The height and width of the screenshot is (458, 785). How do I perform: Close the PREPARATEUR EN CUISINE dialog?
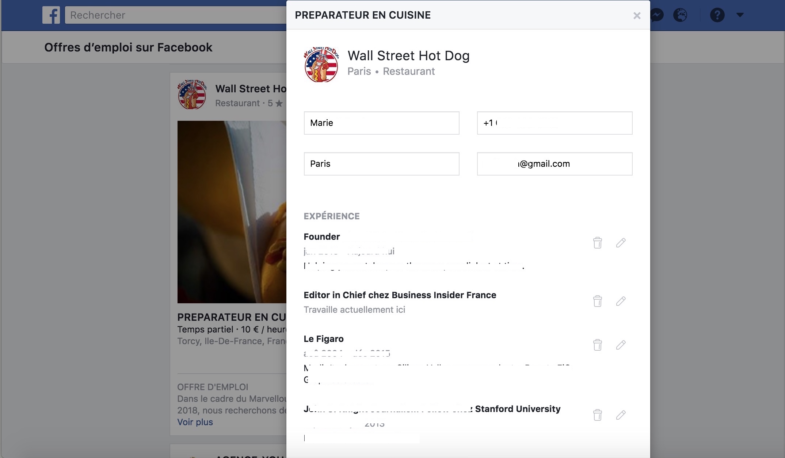[637, 16]
